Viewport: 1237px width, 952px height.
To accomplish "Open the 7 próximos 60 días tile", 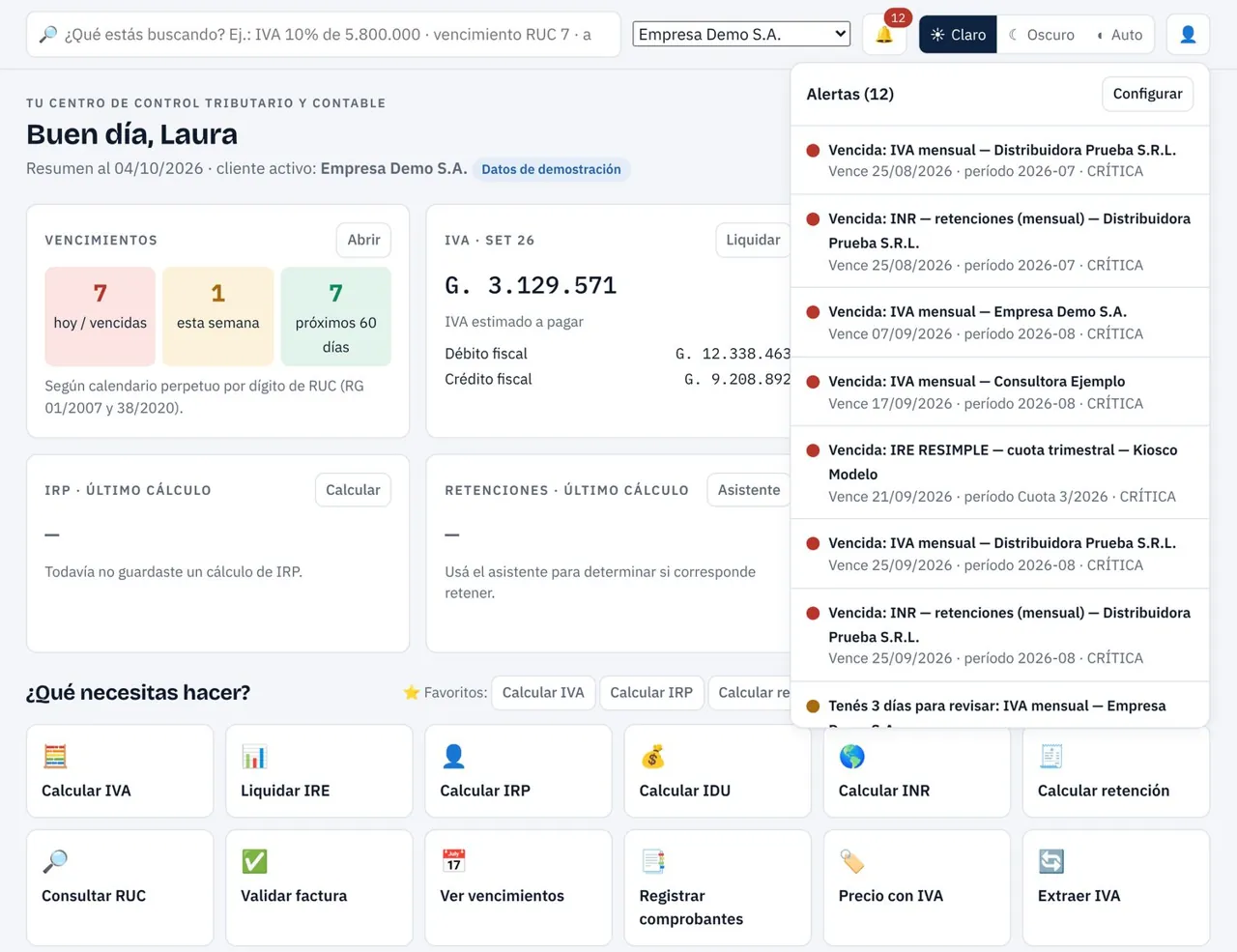I will click(336, 316).
